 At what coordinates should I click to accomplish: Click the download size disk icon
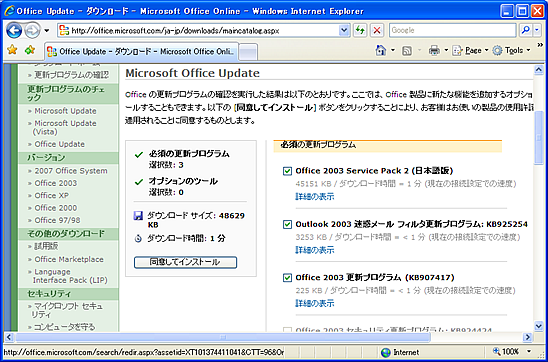tap(139, 216)
